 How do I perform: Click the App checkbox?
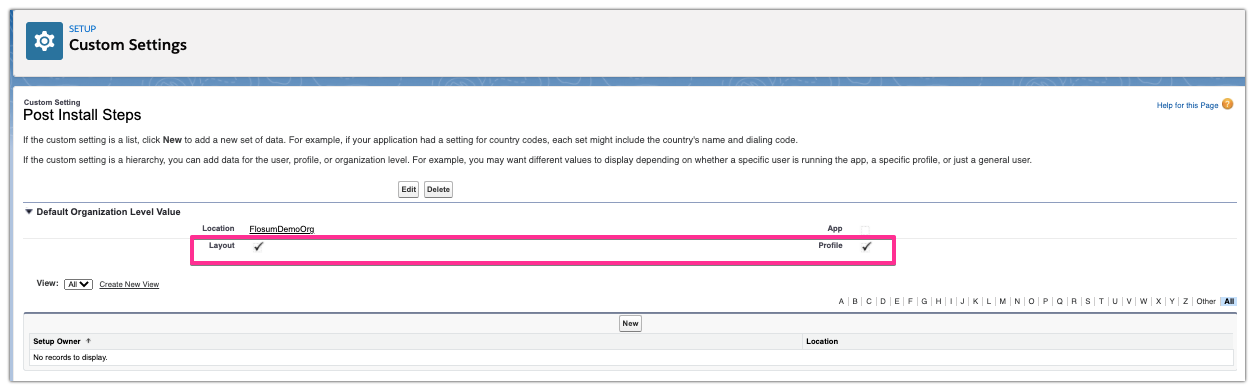tap(865, 229)
